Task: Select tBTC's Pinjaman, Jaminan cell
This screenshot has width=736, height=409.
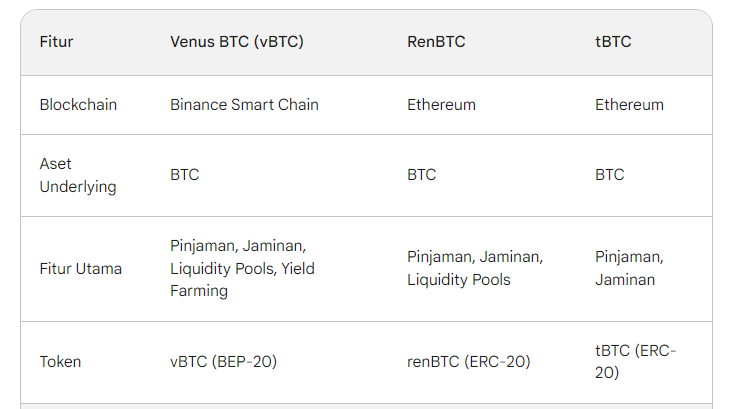Action: pyautogui.click(x=629, y=269)
